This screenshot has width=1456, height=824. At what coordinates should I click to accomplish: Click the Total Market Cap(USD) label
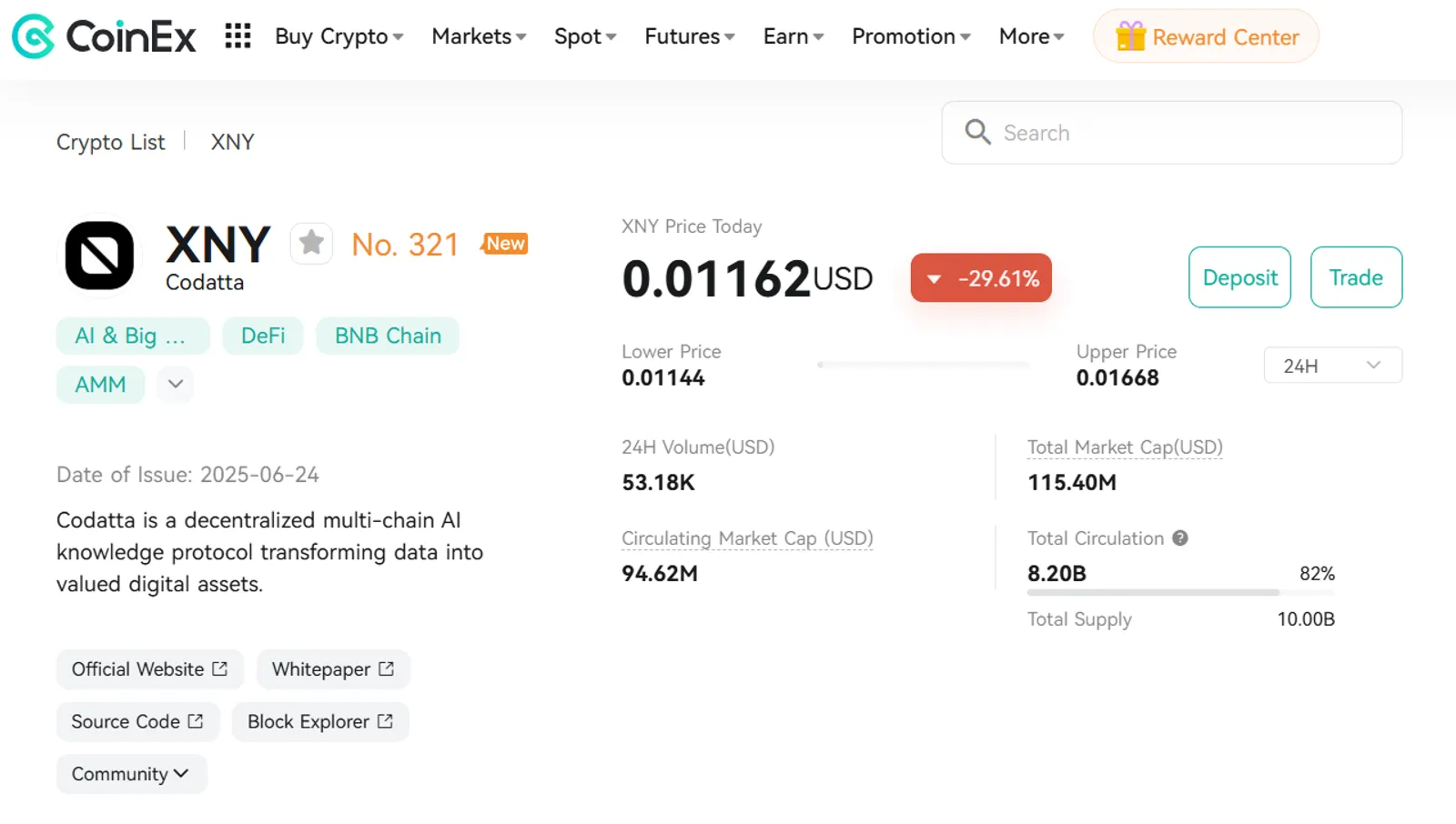point(1125,447)
